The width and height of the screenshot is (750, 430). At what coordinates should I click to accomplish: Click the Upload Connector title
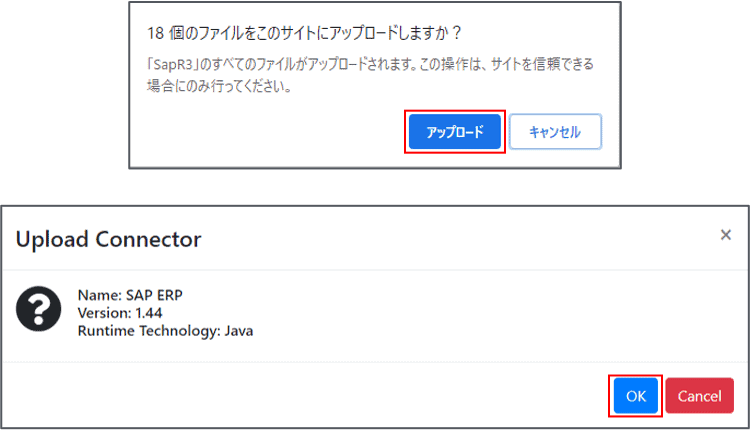[108, 239]
